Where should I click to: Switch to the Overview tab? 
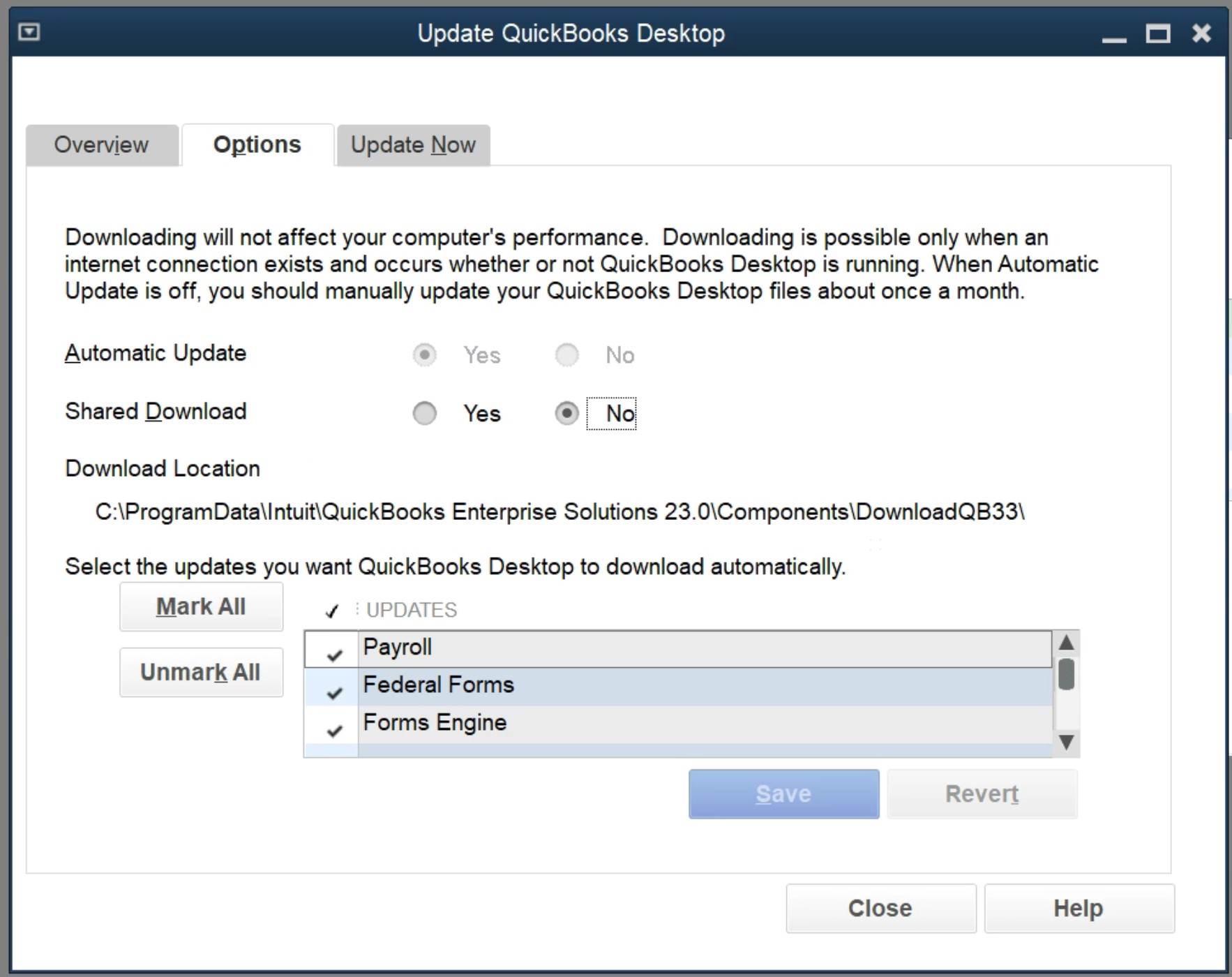[x=101, y=144]
